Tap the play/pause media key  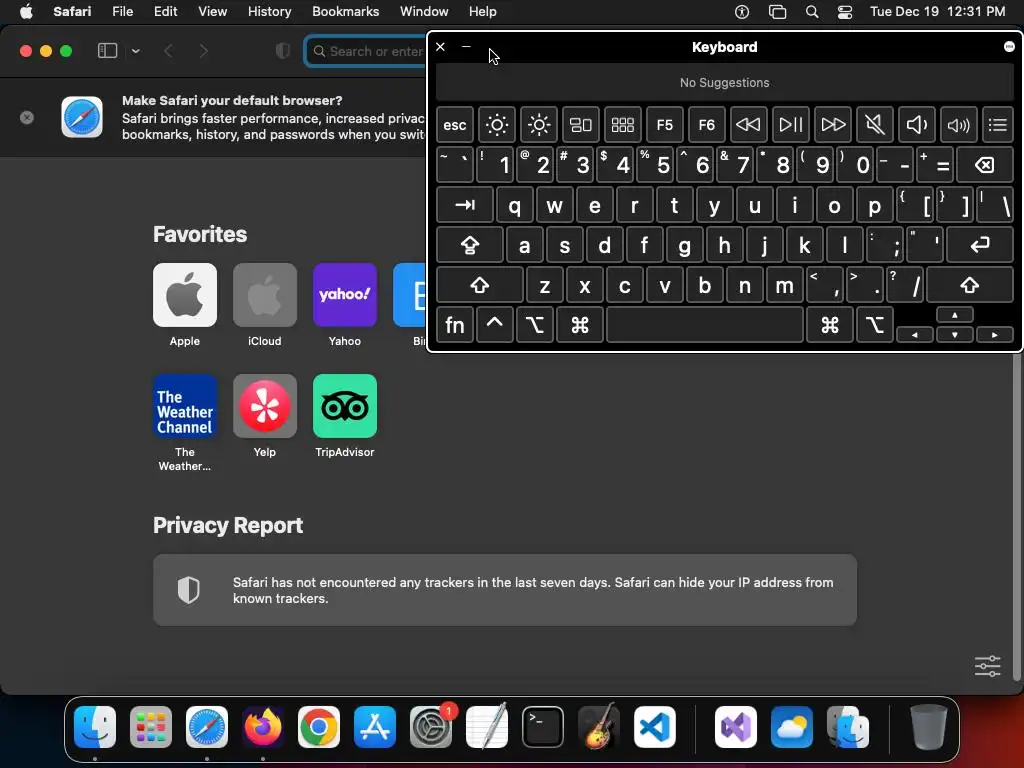(x=791, y=125)
